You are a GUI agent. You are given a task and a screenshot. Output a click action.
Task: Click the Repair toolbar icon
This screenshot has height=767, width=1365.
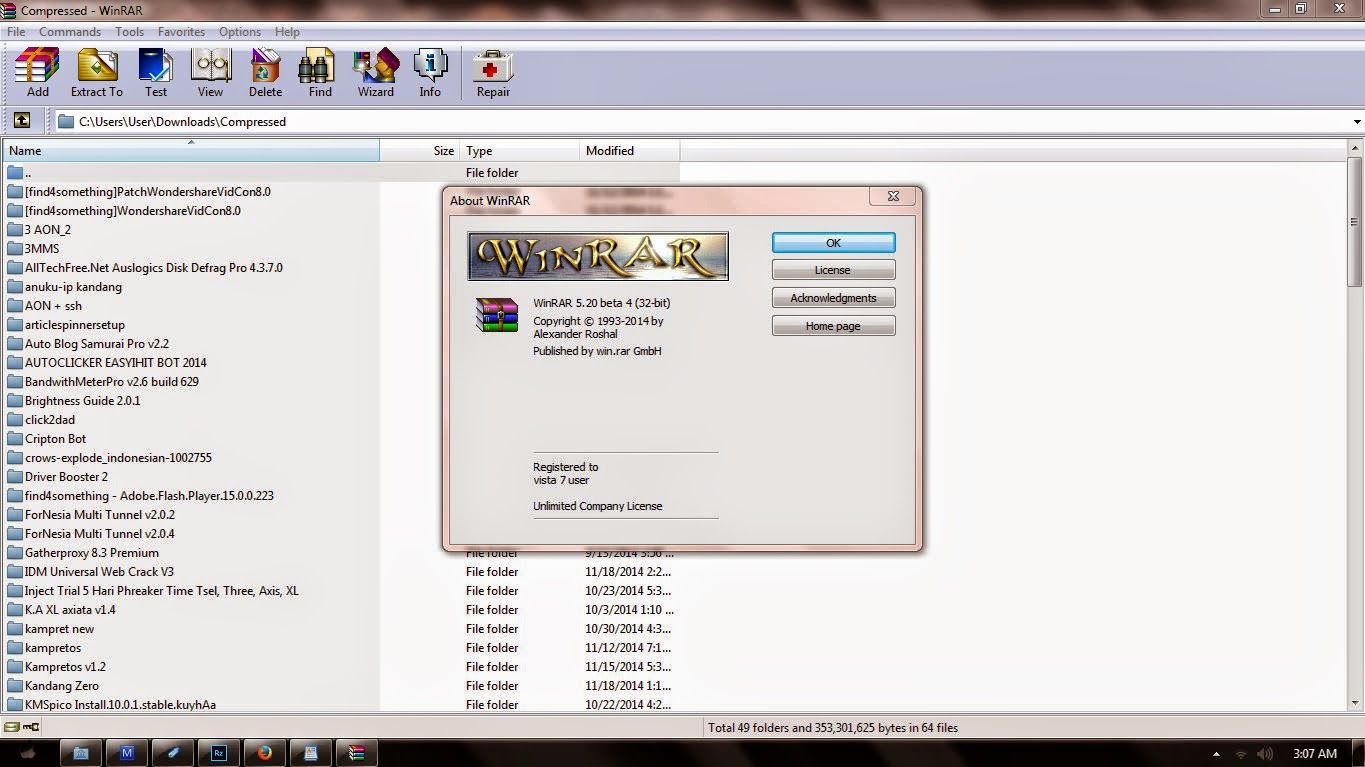click(x=493, y=73)
